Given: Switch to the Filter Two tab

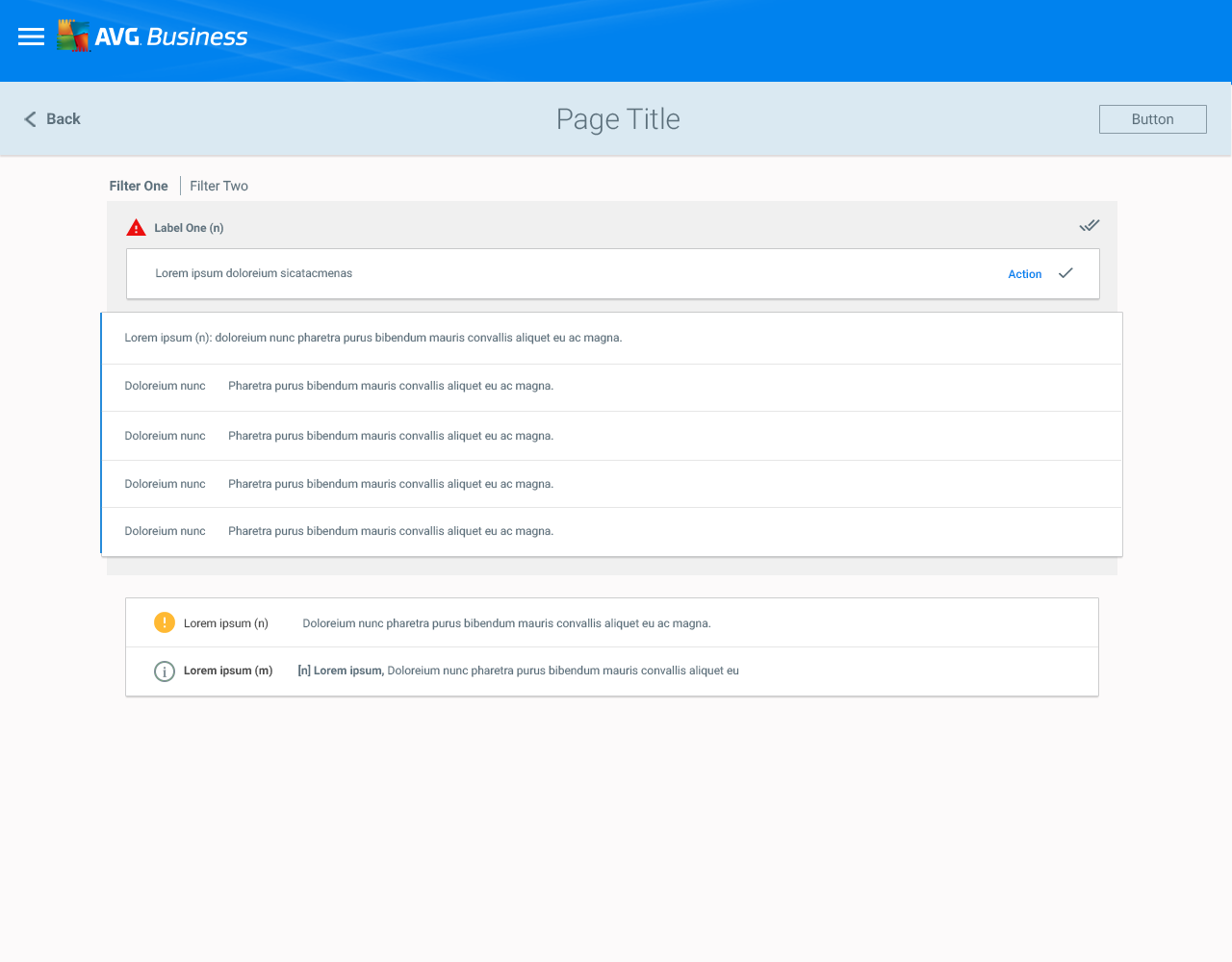Looking at the screenshot, I should (219, 186).
